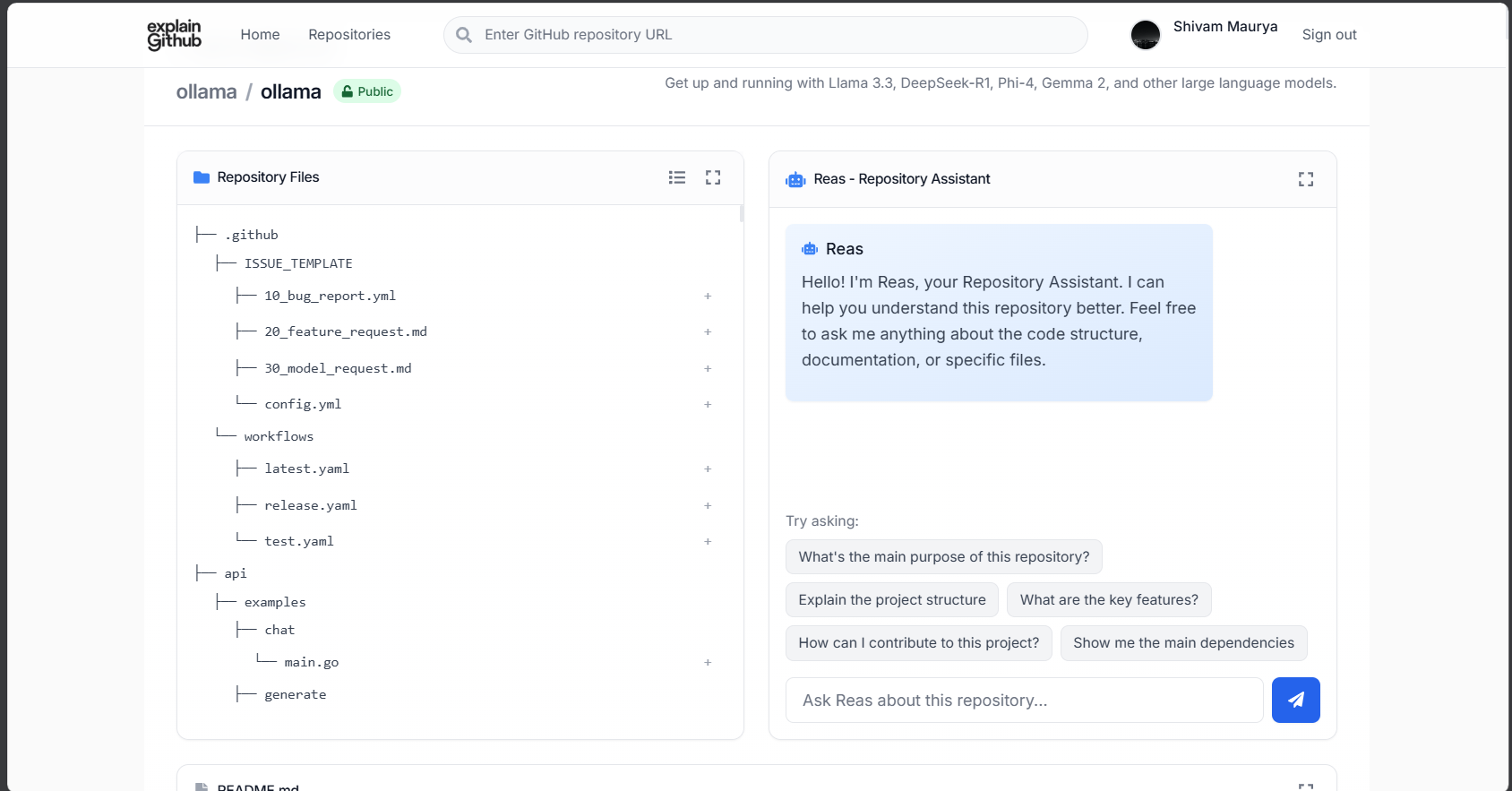Select 30_model_request.md file

pyautogui.click(x=339, y=368)
